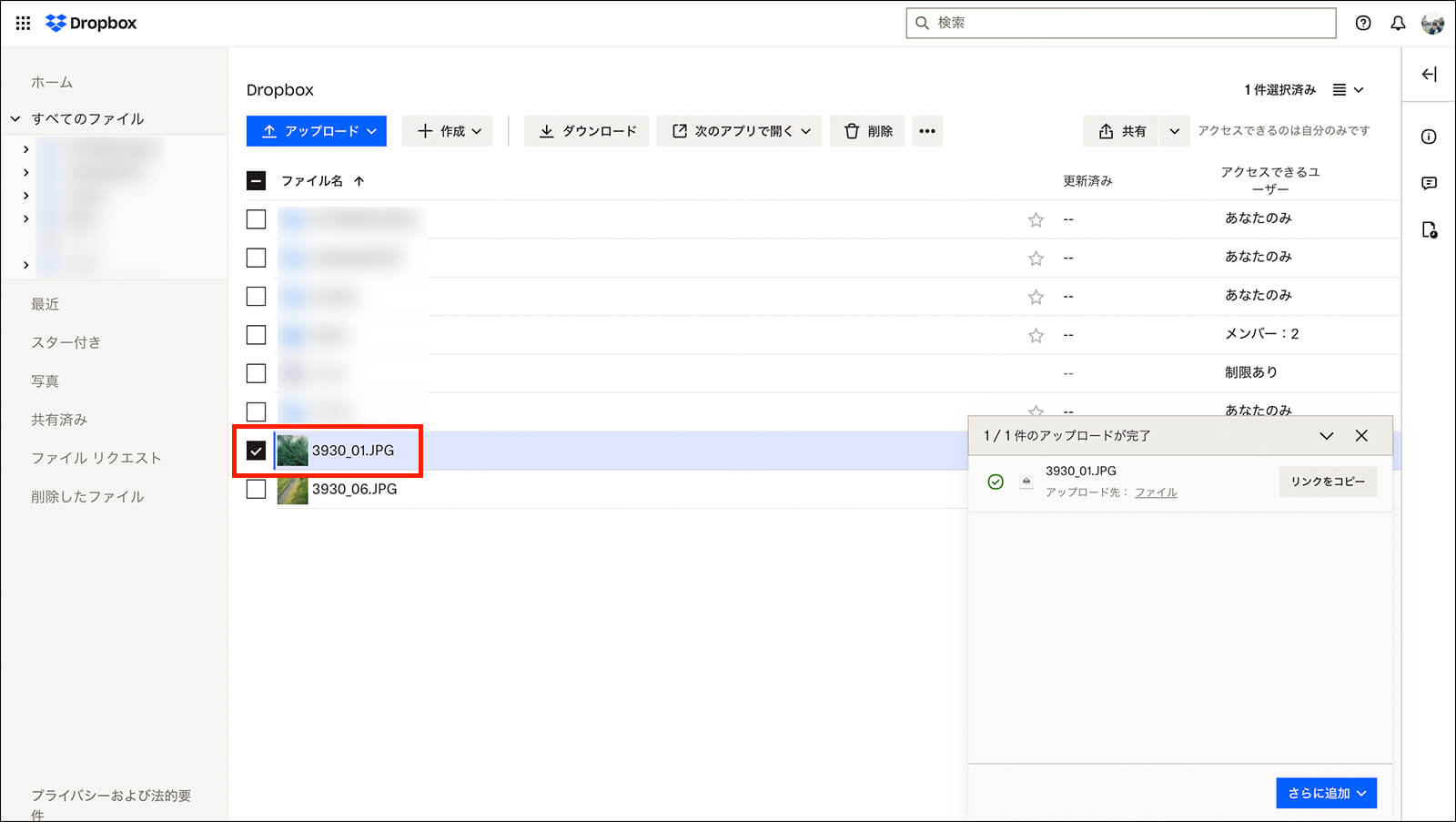
Task: Close the upload complete panel
Action: point(1361,436)
